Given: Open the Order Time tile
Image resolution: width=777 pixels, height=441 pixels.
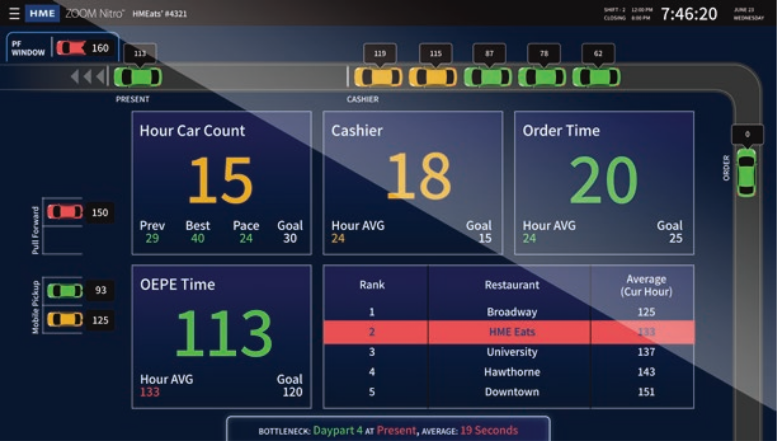Looking at the screenshot, I should pos(604,183).
